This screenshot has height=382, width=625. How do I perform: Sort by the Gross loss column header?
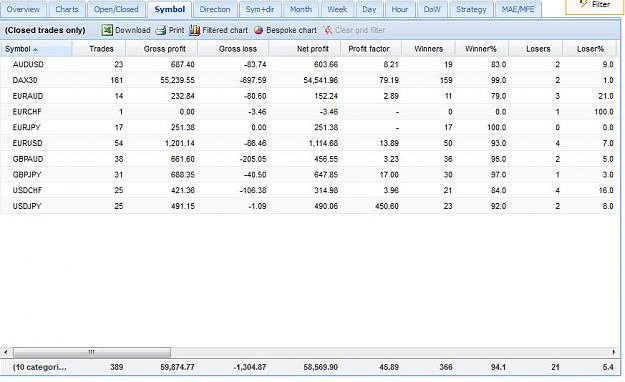[233, 49]
